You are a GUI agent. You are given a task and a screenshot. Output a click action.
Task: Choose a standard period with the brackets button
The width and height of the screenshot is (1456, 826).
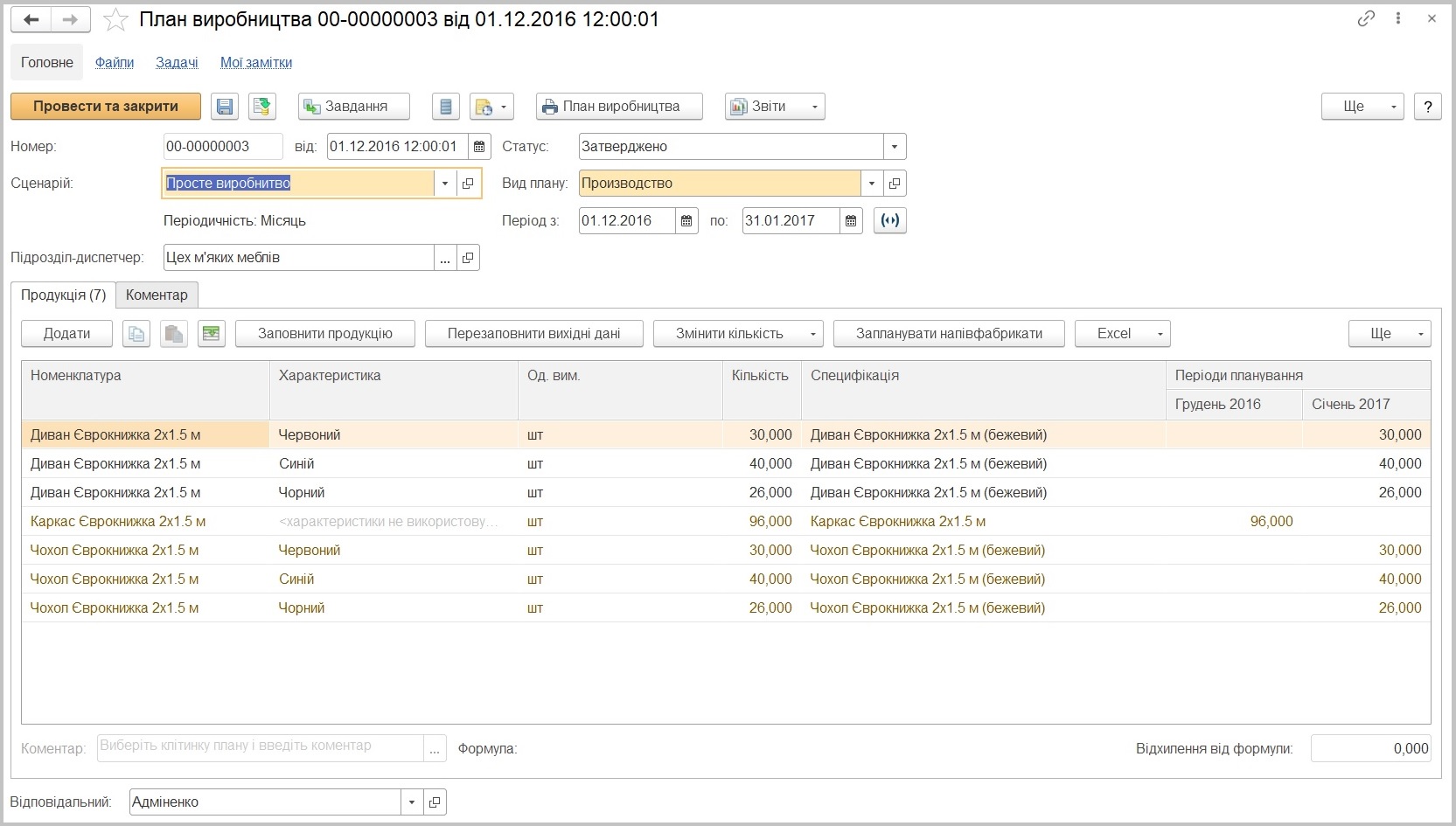click(890, 221)
